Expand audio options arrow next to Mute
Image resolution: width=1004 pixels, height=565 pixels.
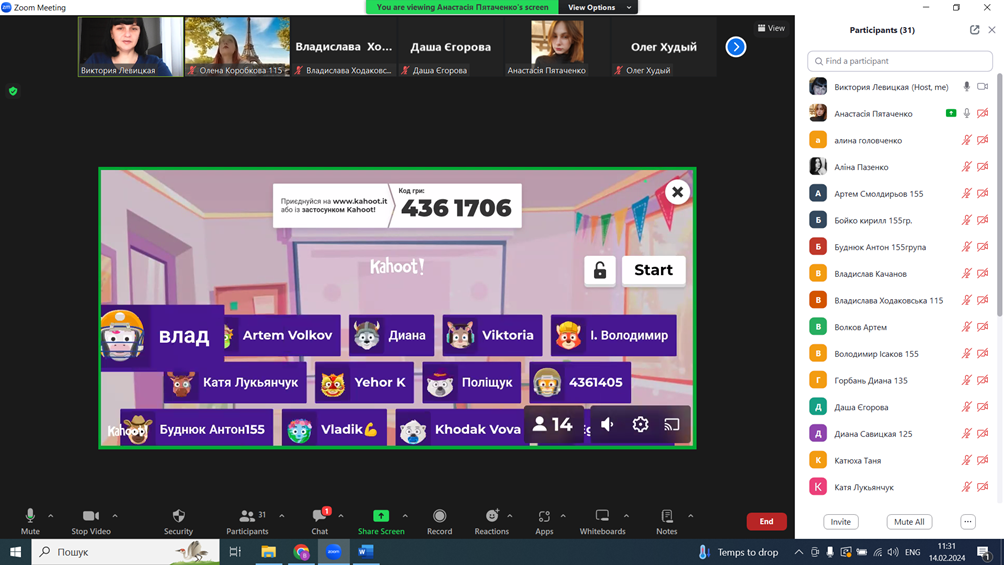pyautogui.click(x=51, y=516)
